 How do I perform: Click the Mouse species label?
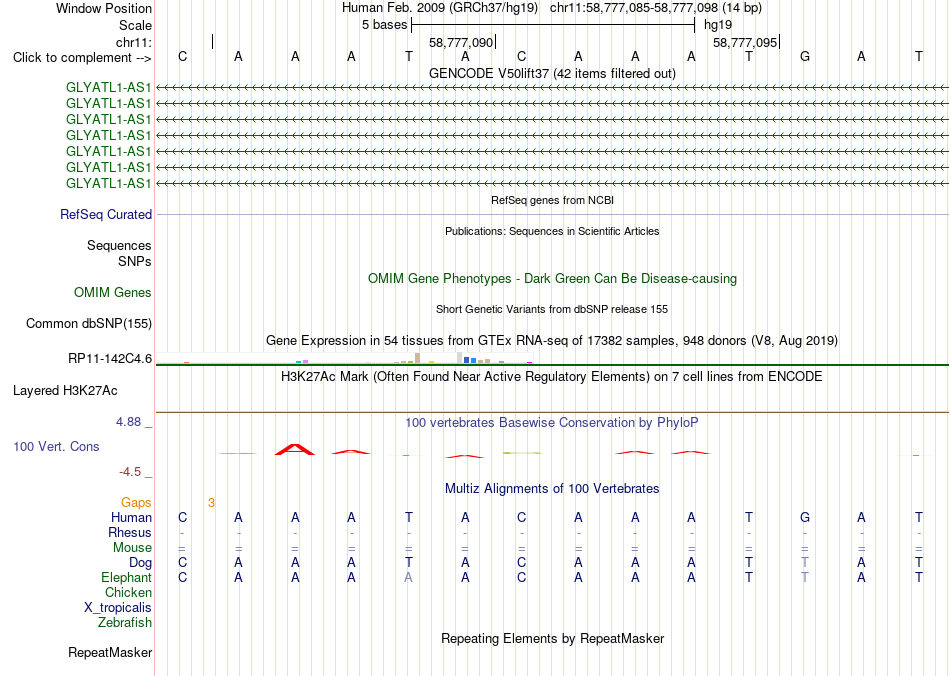click(x=132, y=548)
